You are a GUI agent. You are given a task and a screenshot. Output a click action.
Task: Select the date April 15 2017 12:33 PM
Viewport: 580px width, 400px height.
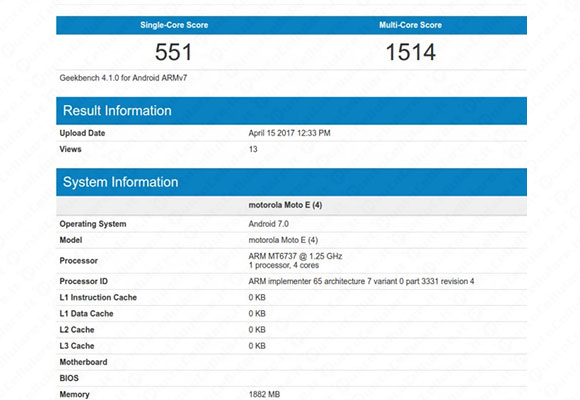coord(289,133)
